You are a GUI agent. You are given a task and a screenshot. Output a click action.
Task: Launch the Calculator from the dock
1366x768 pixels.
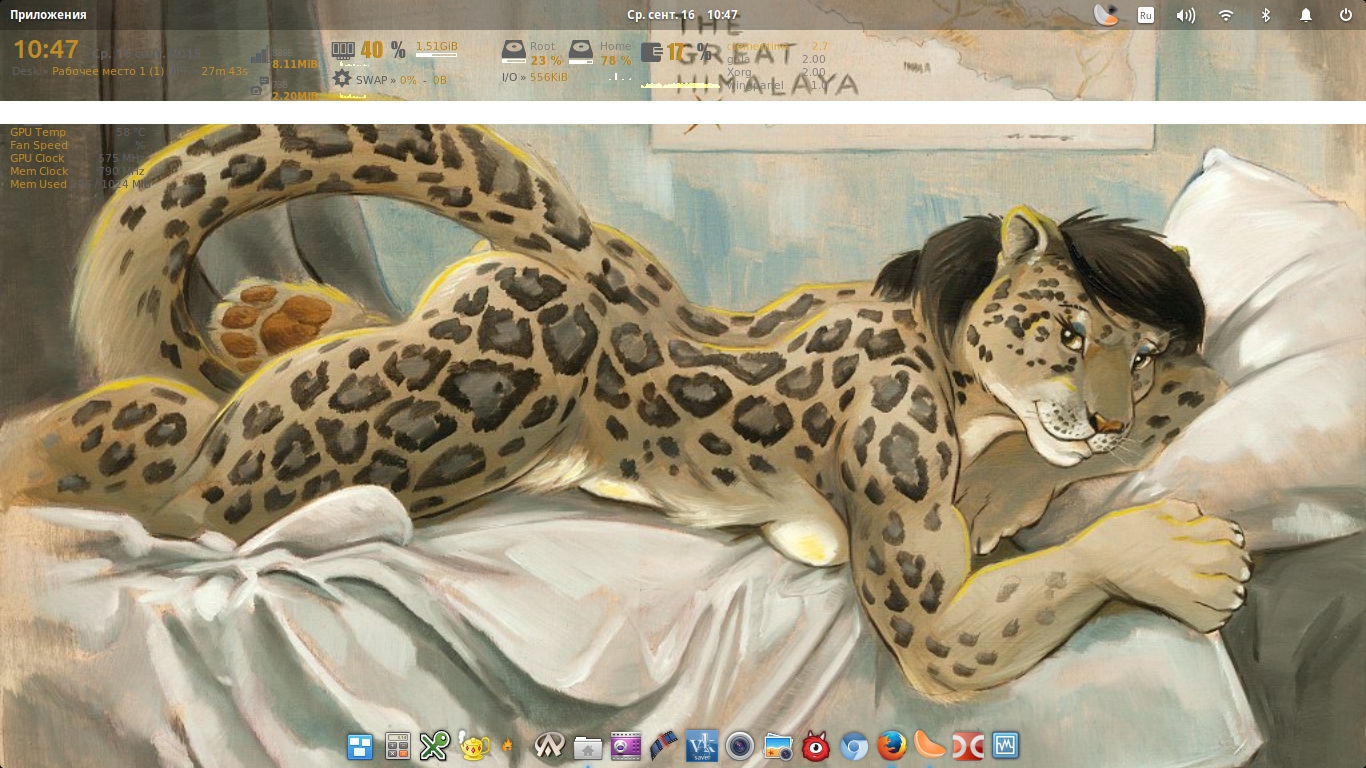pyautogui.click(x=398, y=746)
